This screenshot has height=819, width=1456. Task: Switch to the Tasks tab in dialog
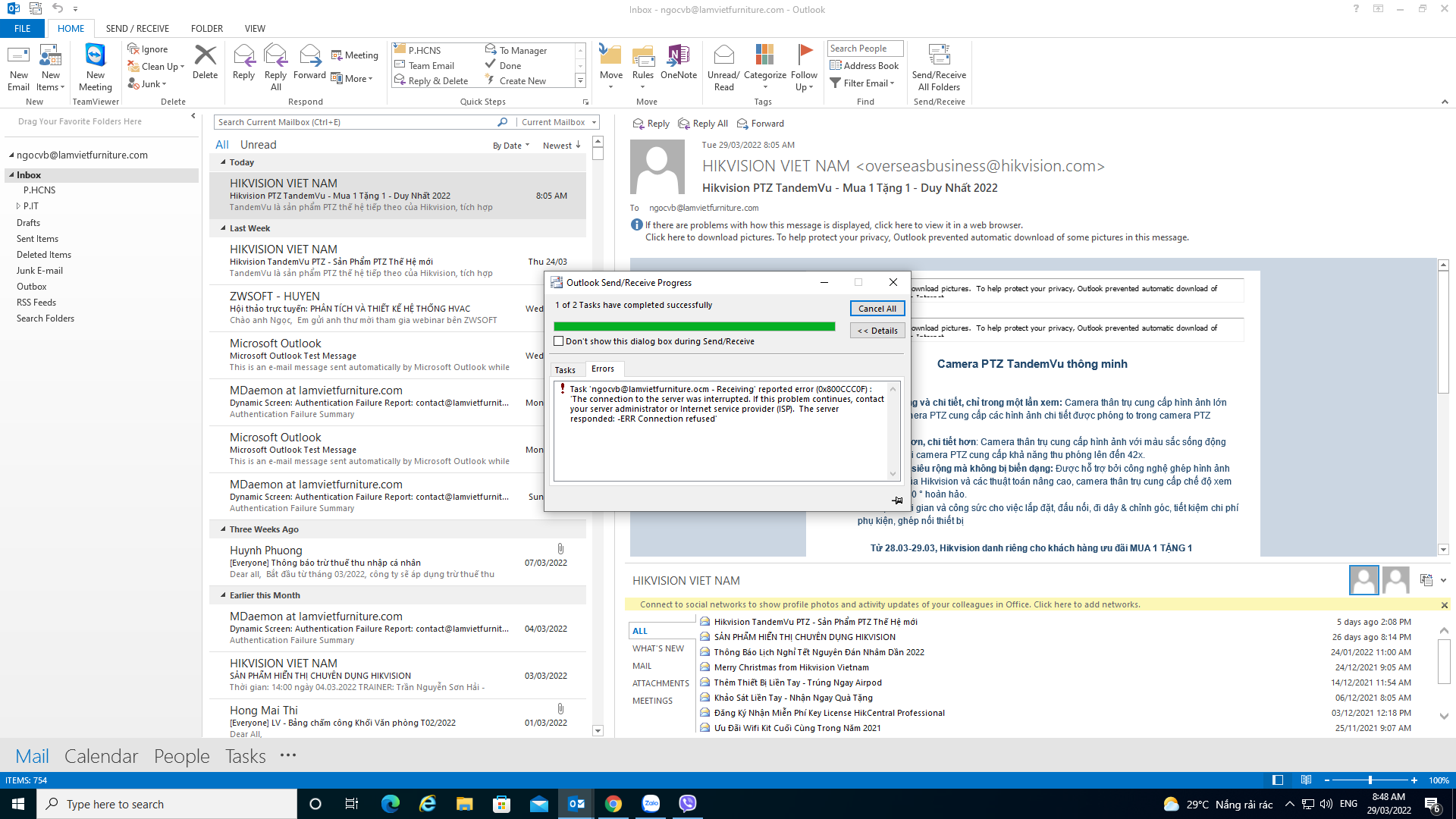(565, 370)
